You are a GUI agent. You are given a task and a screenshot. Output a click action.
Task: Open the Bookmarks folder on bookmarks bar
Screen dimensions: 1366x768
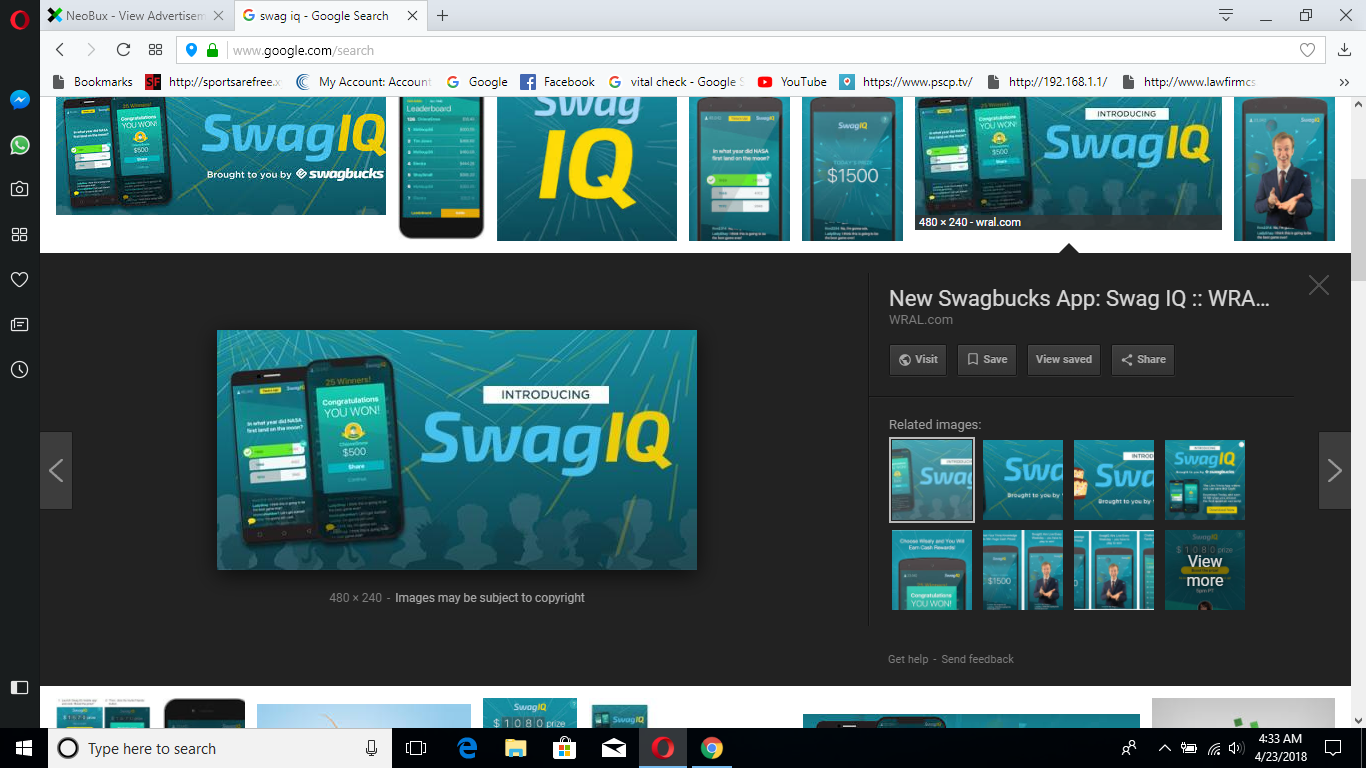pyautogui.click(x=92, y=82)
